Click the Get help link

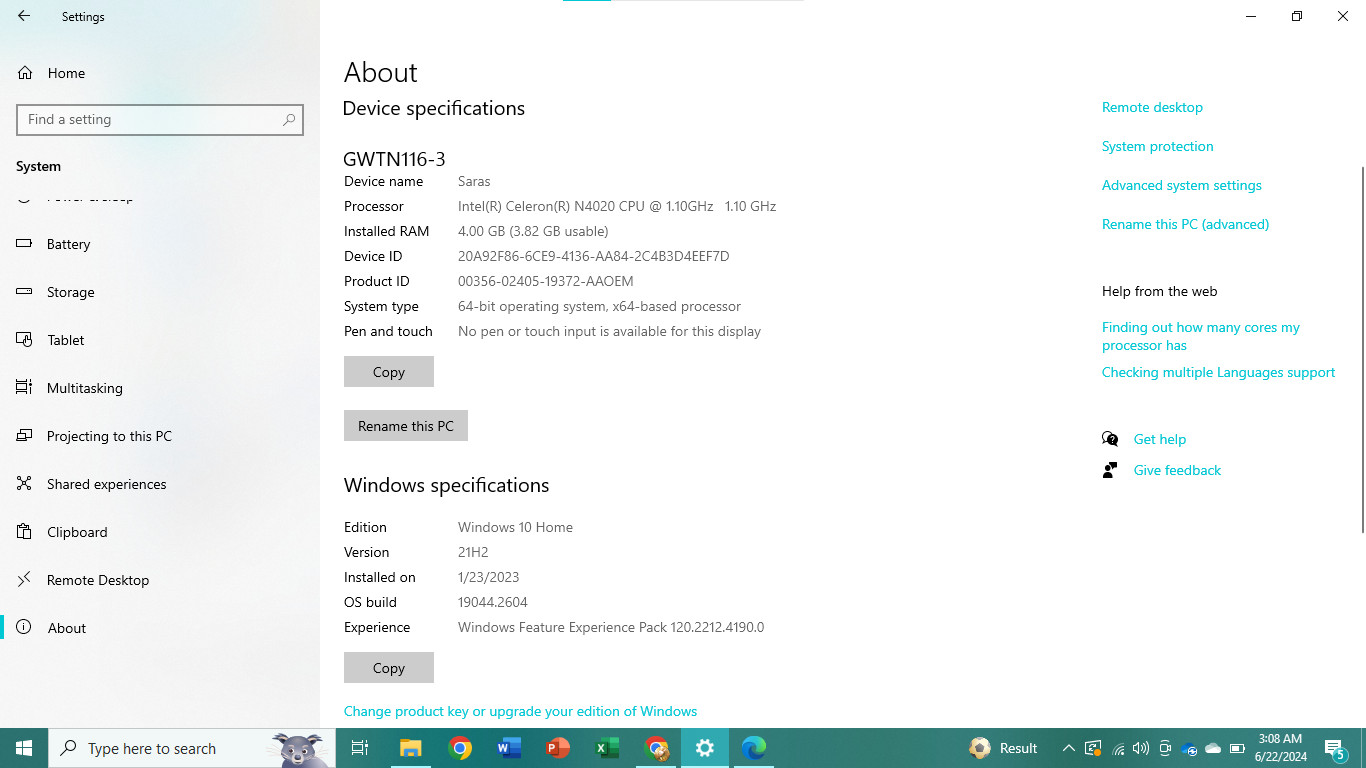(1159, 439)
